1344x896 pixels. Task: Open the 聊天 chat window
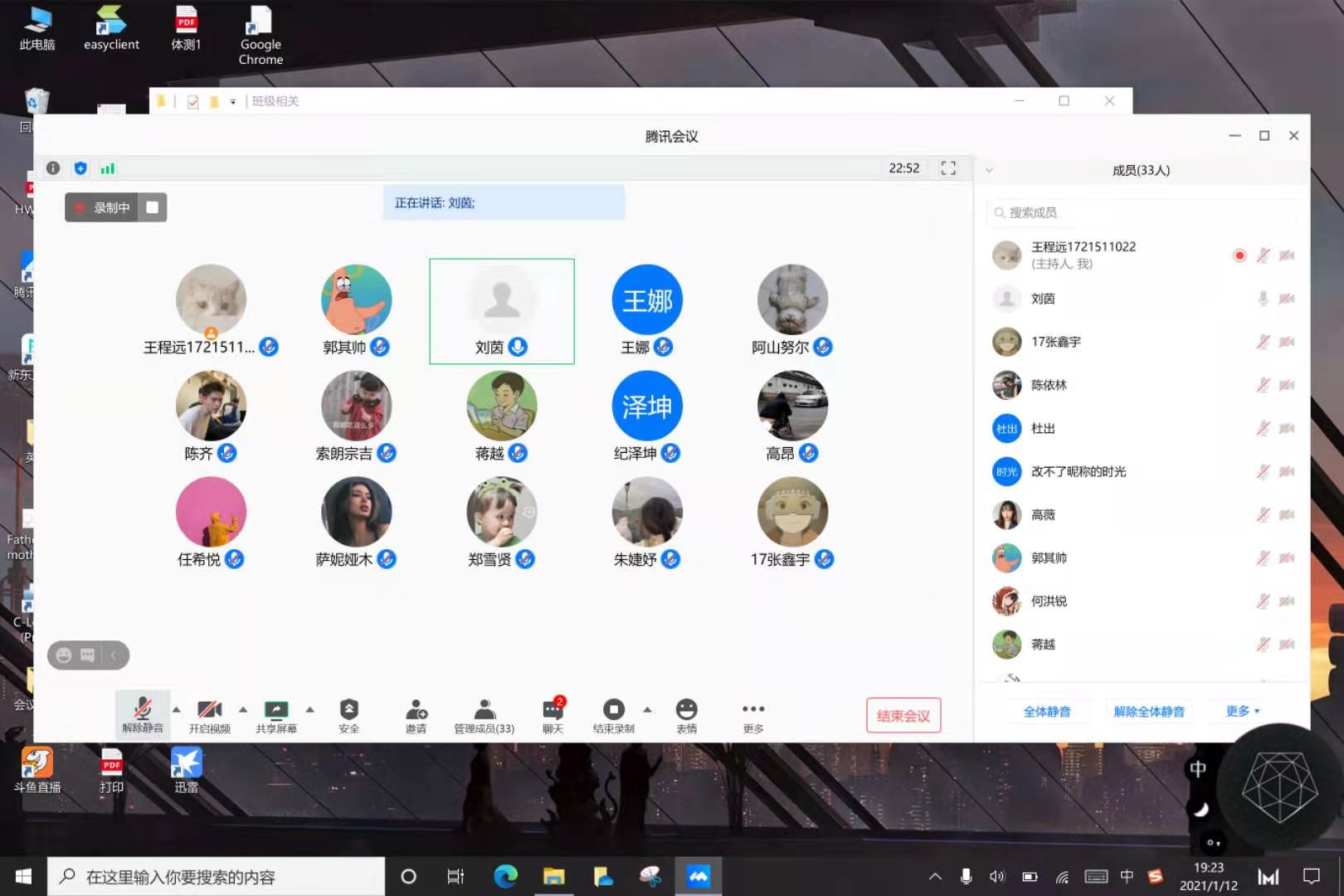[x=553, y=716]
